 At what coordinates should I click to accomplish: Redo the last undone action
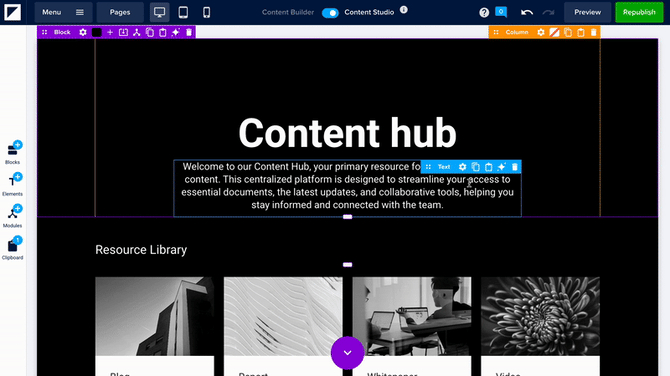click(548, 12)
